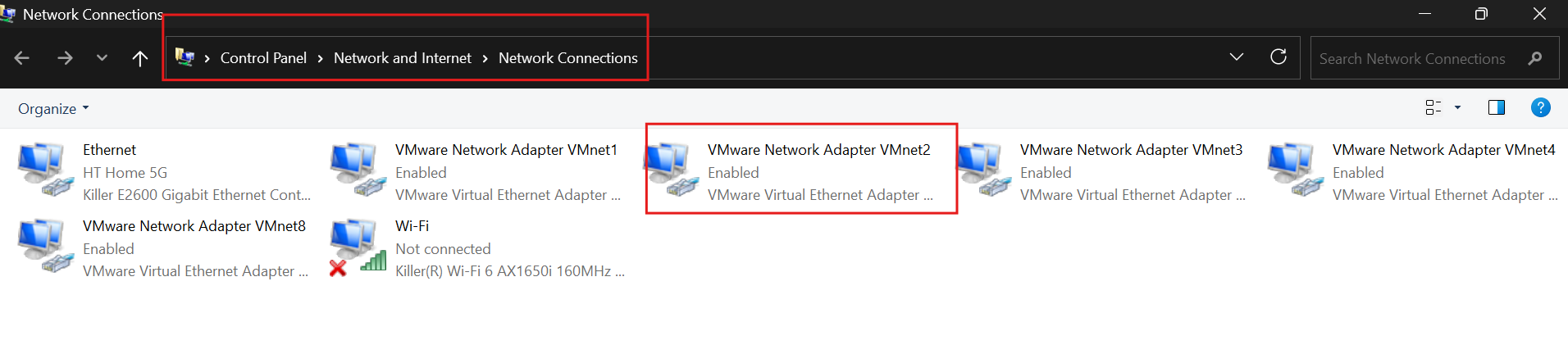Open the view options dropdown arrow
Image resolution: width=1568 pixels, height=354 pixels.
[1457, 107]
